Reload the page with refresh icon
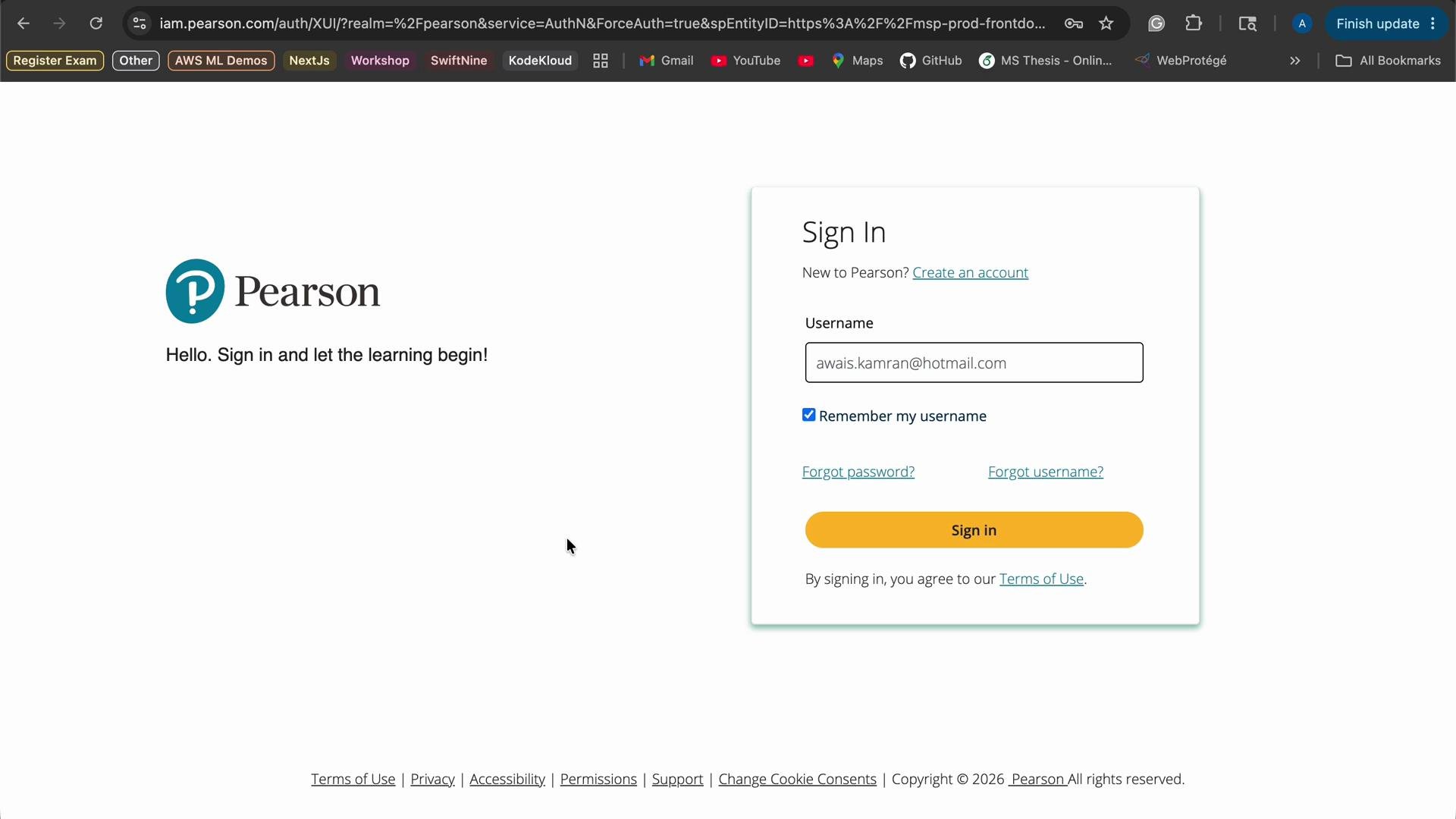 point(96,24)
